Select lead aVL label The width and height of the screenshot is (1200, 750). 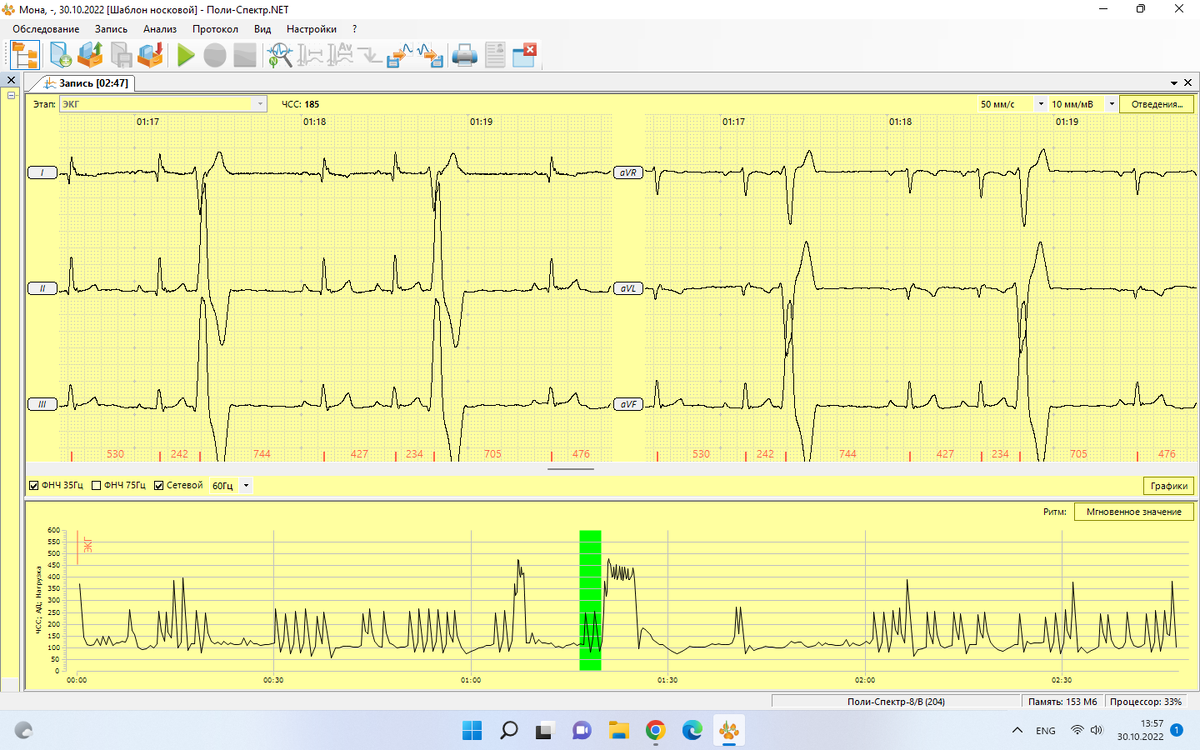pos(627,288)
